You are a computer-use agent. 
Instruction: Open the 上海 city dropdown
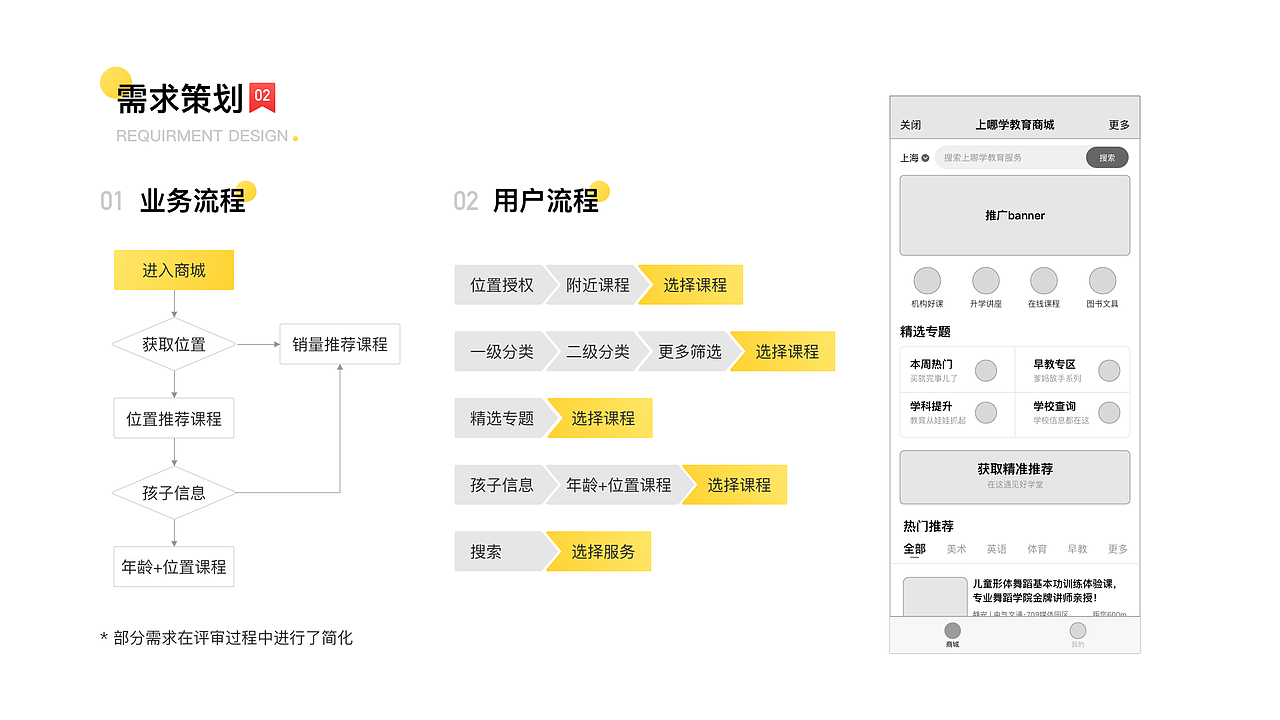click(914, 158)
